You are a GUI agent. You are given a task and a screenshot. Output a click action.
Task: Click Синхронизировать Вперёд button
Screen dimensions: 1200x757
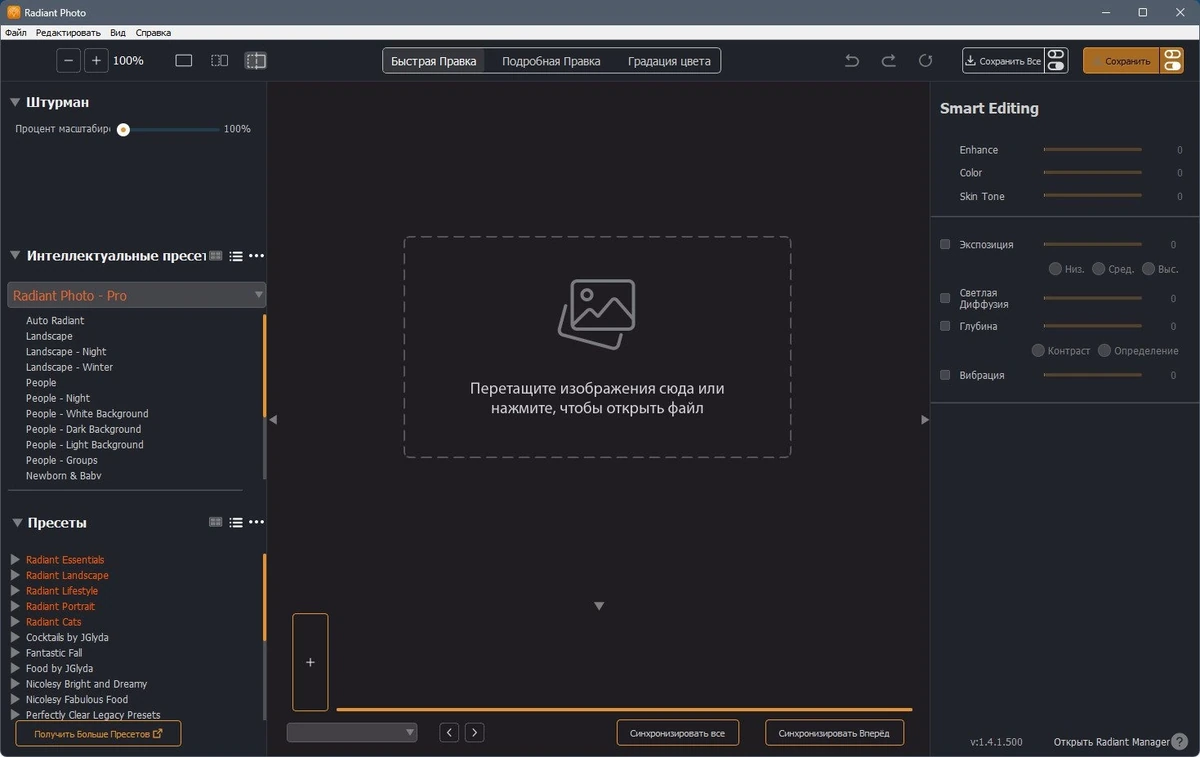click(835, 733)
